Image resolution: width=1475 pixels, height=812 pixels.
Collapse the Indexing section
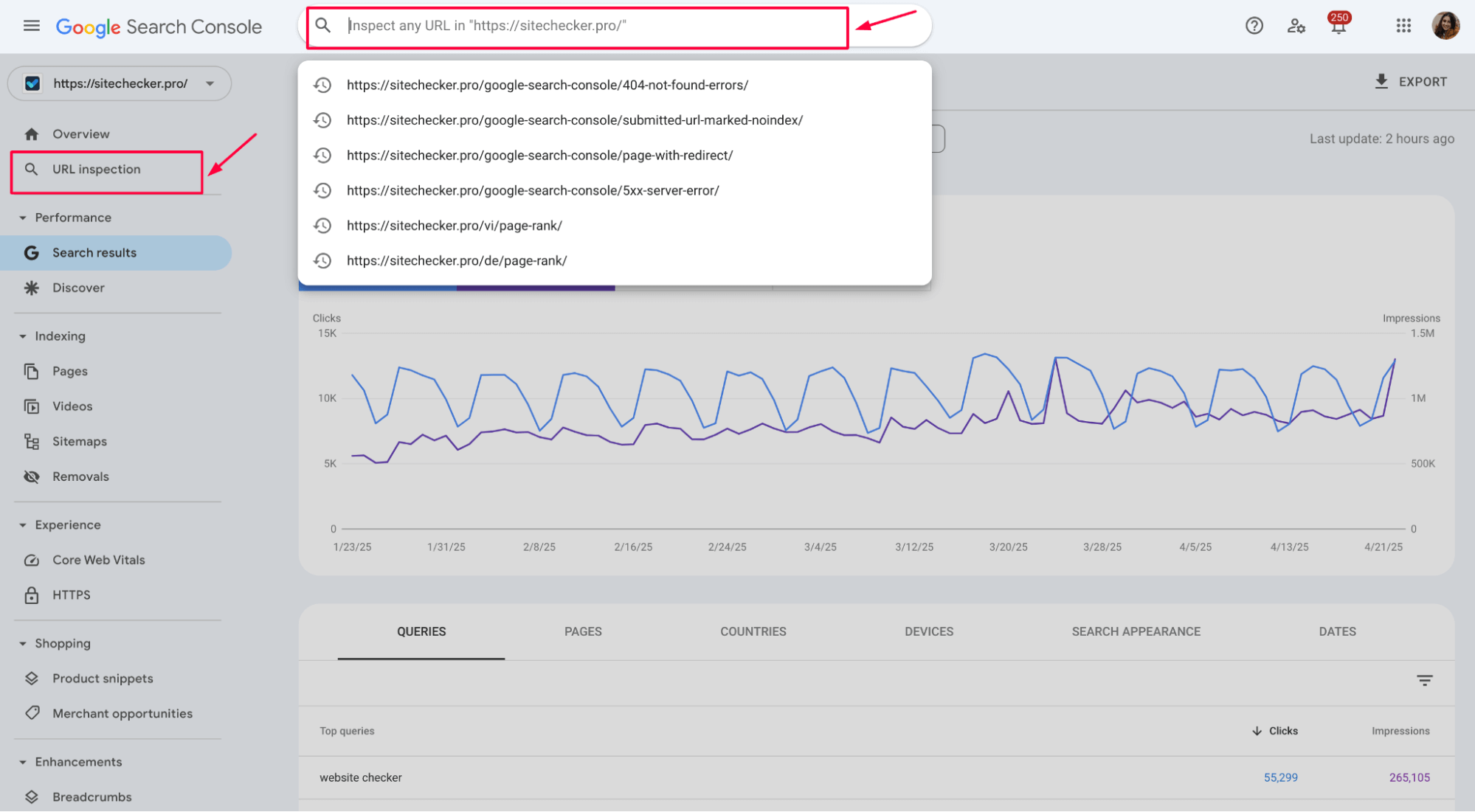coord(22,336)
